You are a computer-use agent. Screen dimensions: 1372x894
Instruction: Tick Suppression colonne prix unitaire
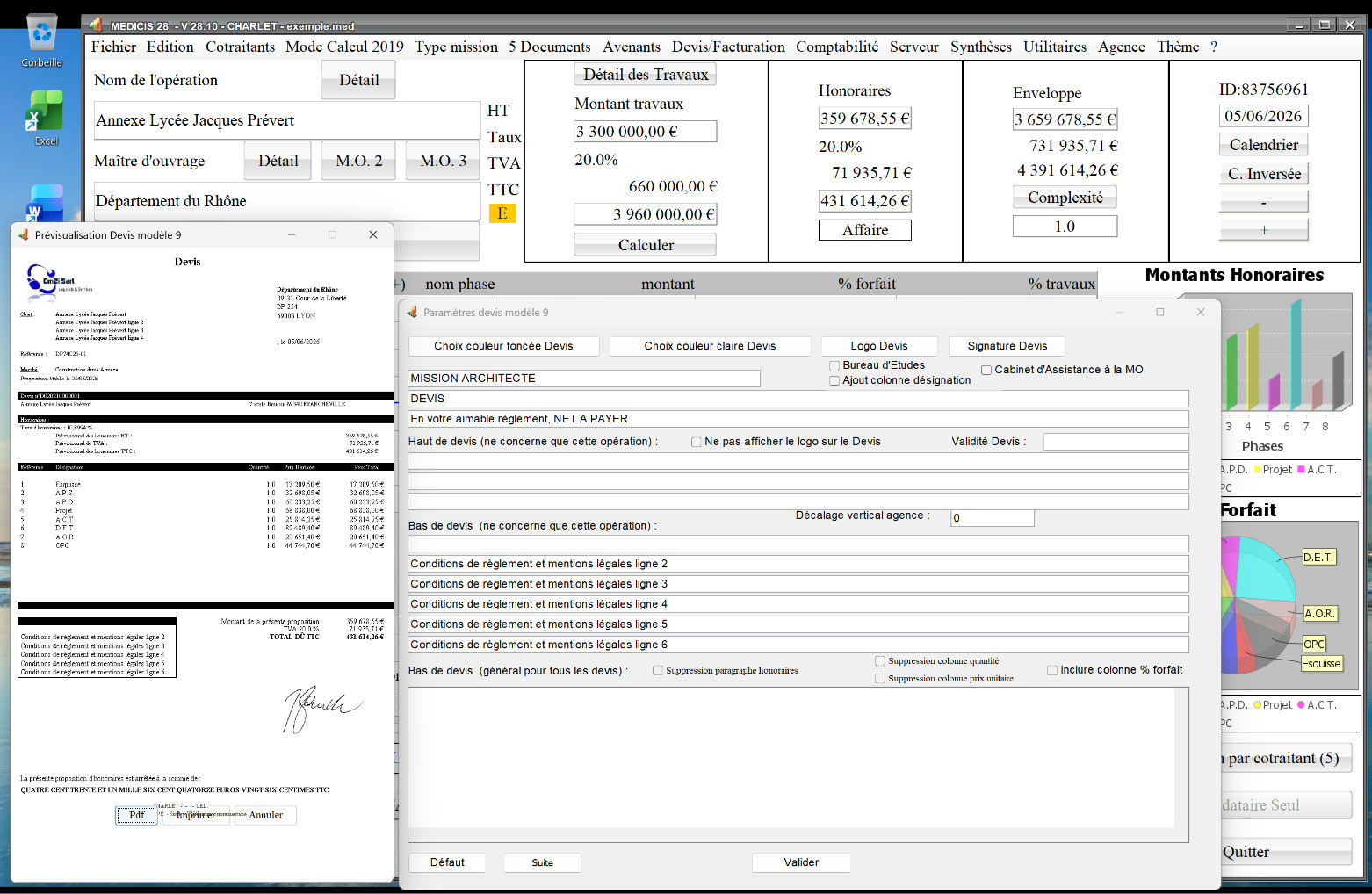click(880, 679)
